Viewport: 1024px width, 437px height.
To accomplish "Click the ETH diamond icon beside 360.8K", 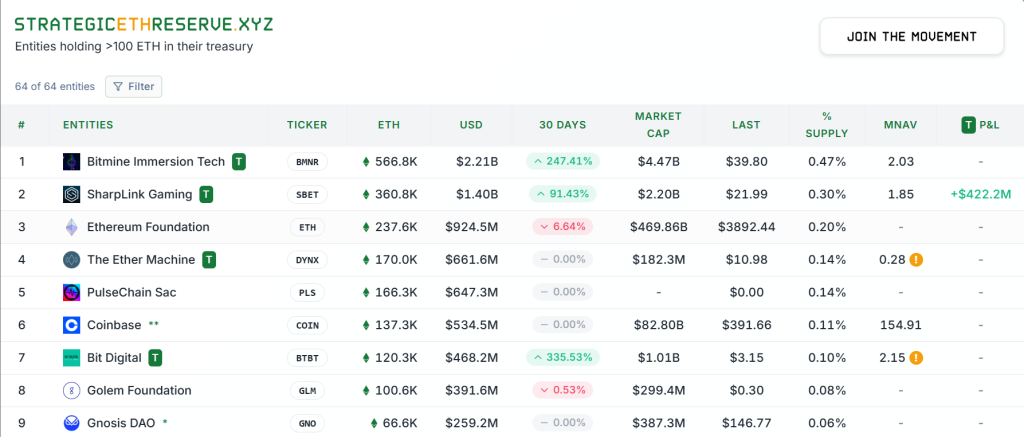I will [366, 195].
